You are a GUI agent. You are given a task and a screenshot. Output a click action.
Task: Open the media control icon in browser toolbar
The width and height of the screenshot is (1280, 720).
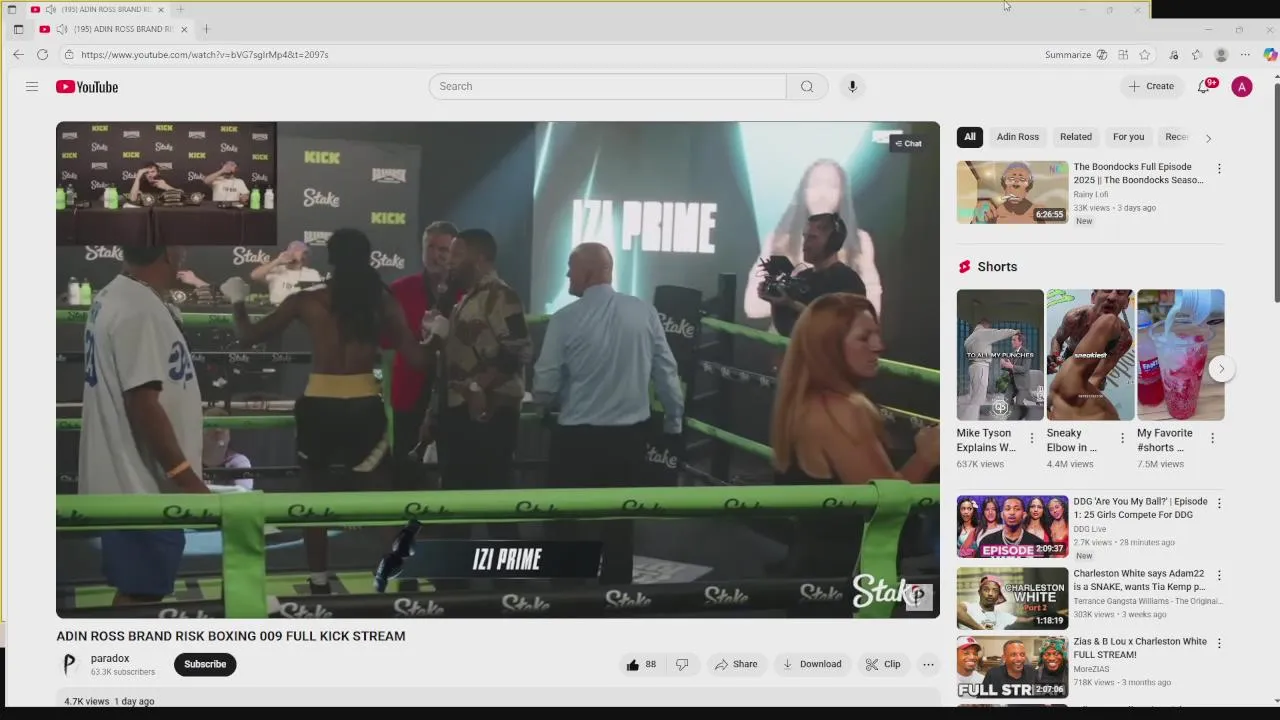point(1173,55)
